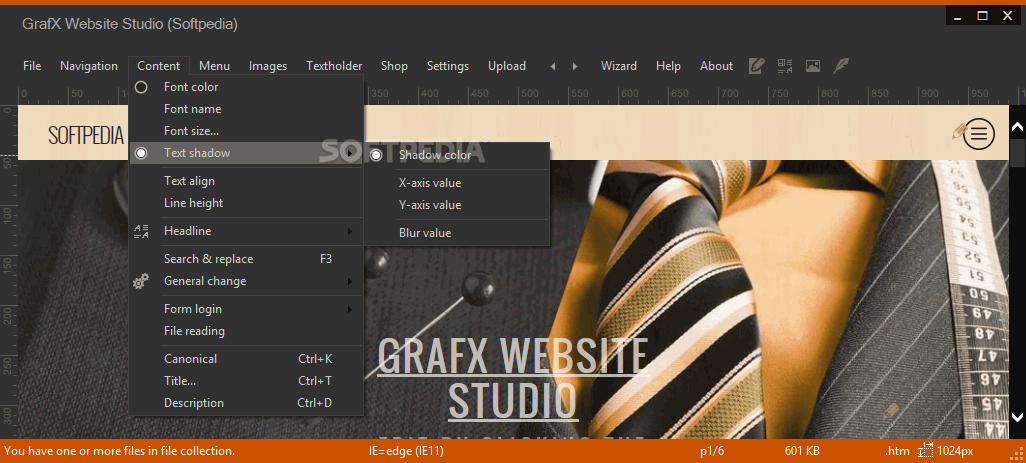Close the GrafX Website Studio window

[x=1008, y=16]
